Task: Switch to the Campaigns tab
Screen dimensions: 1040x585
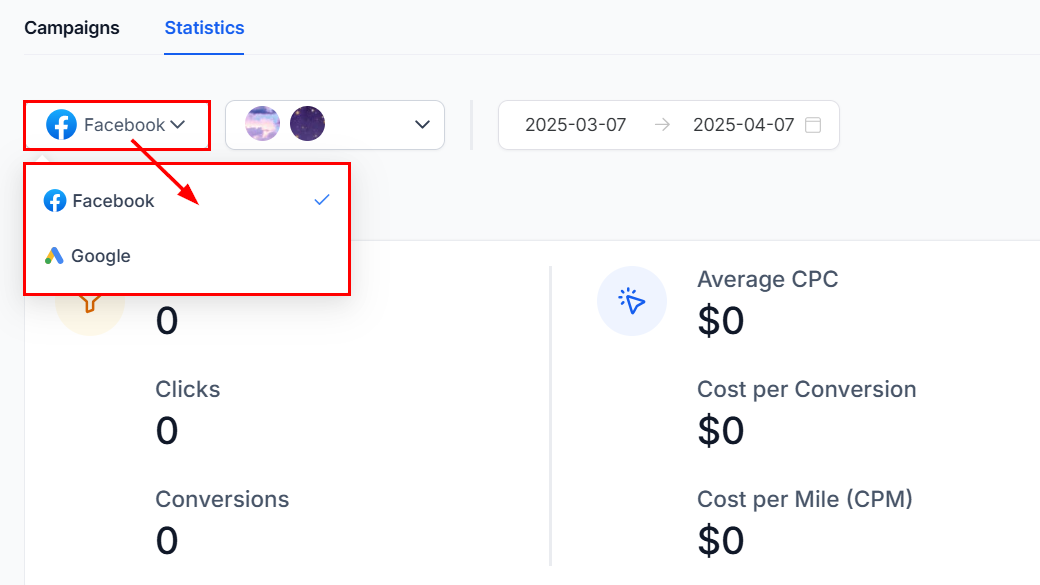Action: click(72, 28)
